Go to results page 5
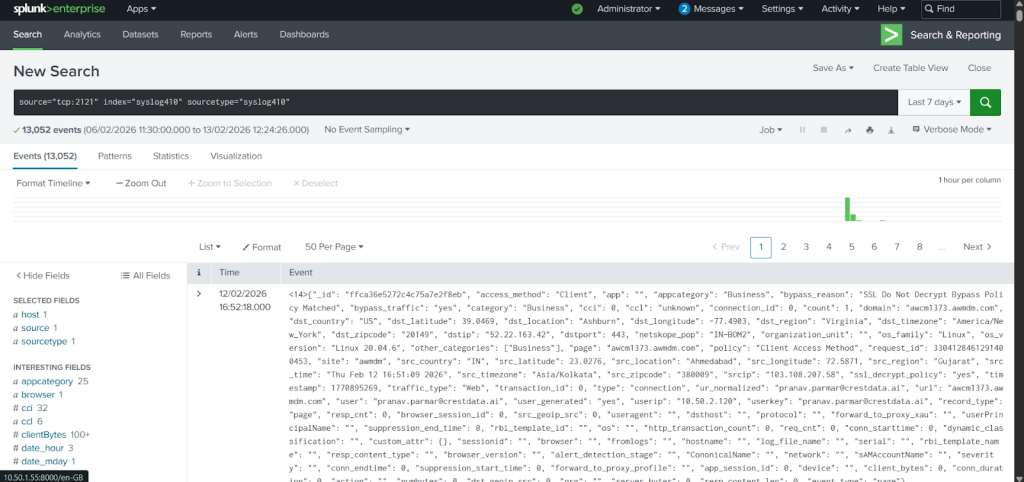 click(x=852, y=247)
